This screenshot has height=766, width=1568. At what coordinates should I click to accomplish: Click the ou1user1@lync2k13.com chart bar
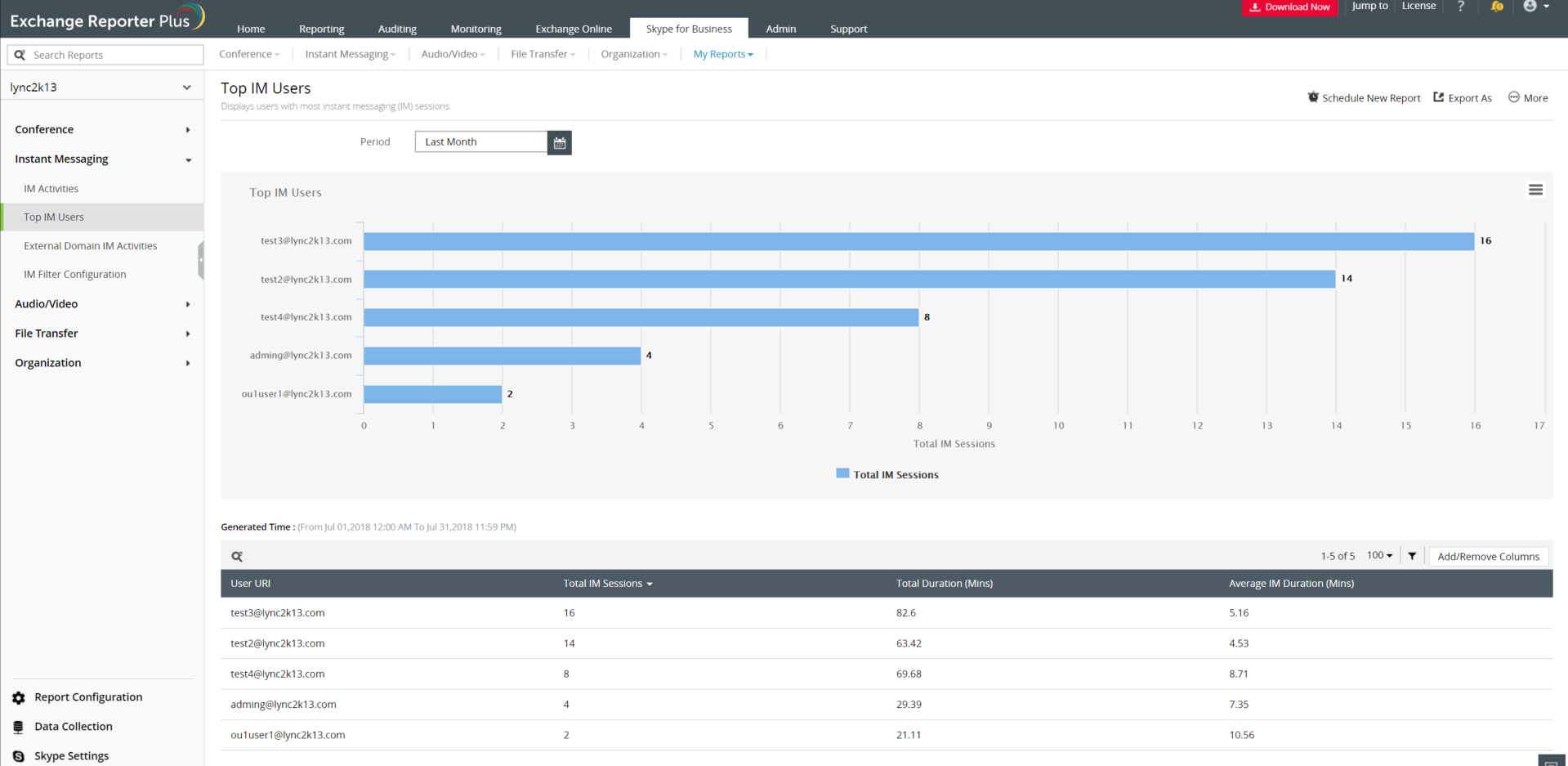click(433, 394)
